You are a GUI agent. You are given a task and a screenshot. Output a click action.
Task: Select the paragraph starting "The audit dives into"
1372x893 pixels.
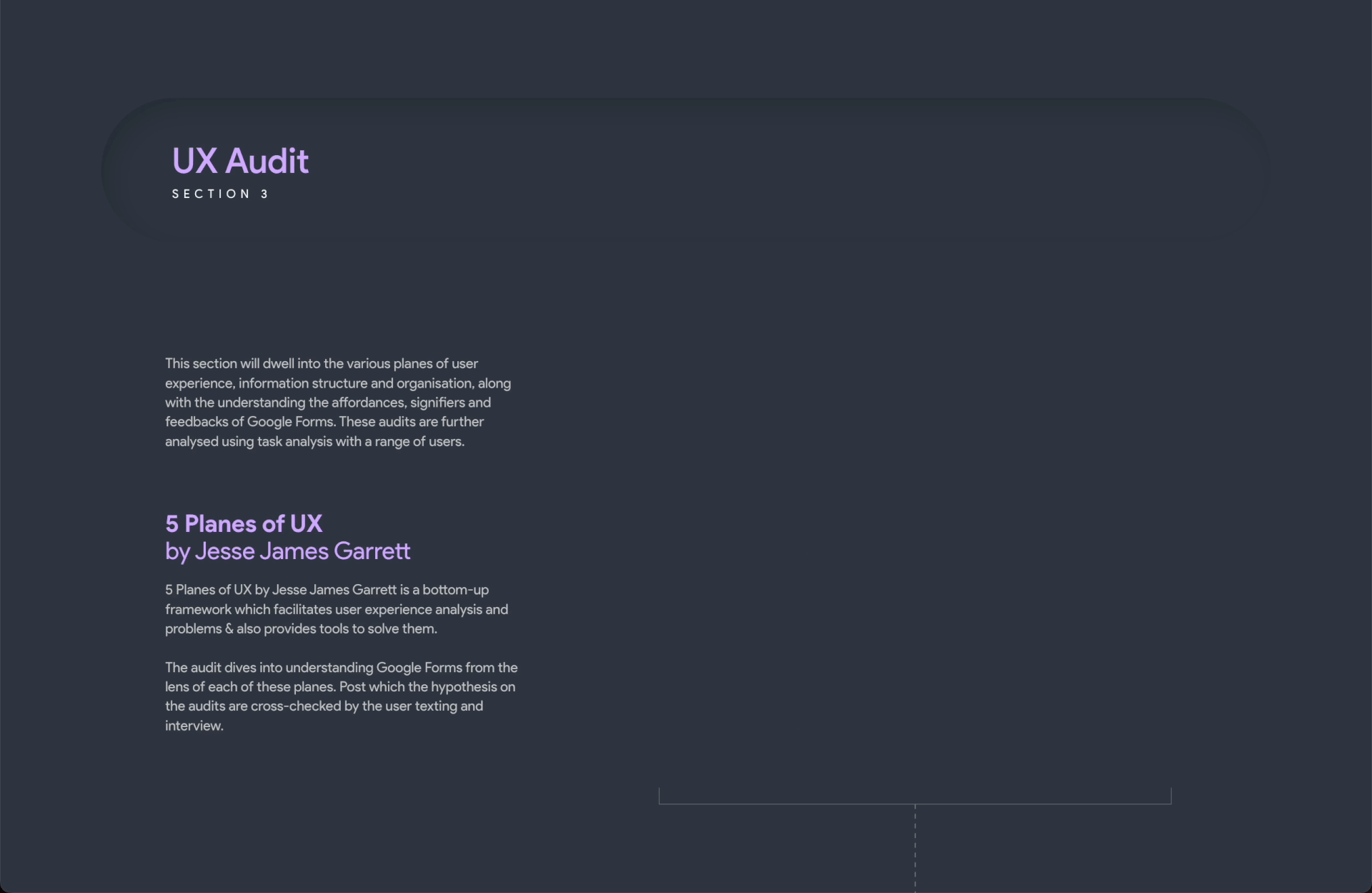point(342,696)
